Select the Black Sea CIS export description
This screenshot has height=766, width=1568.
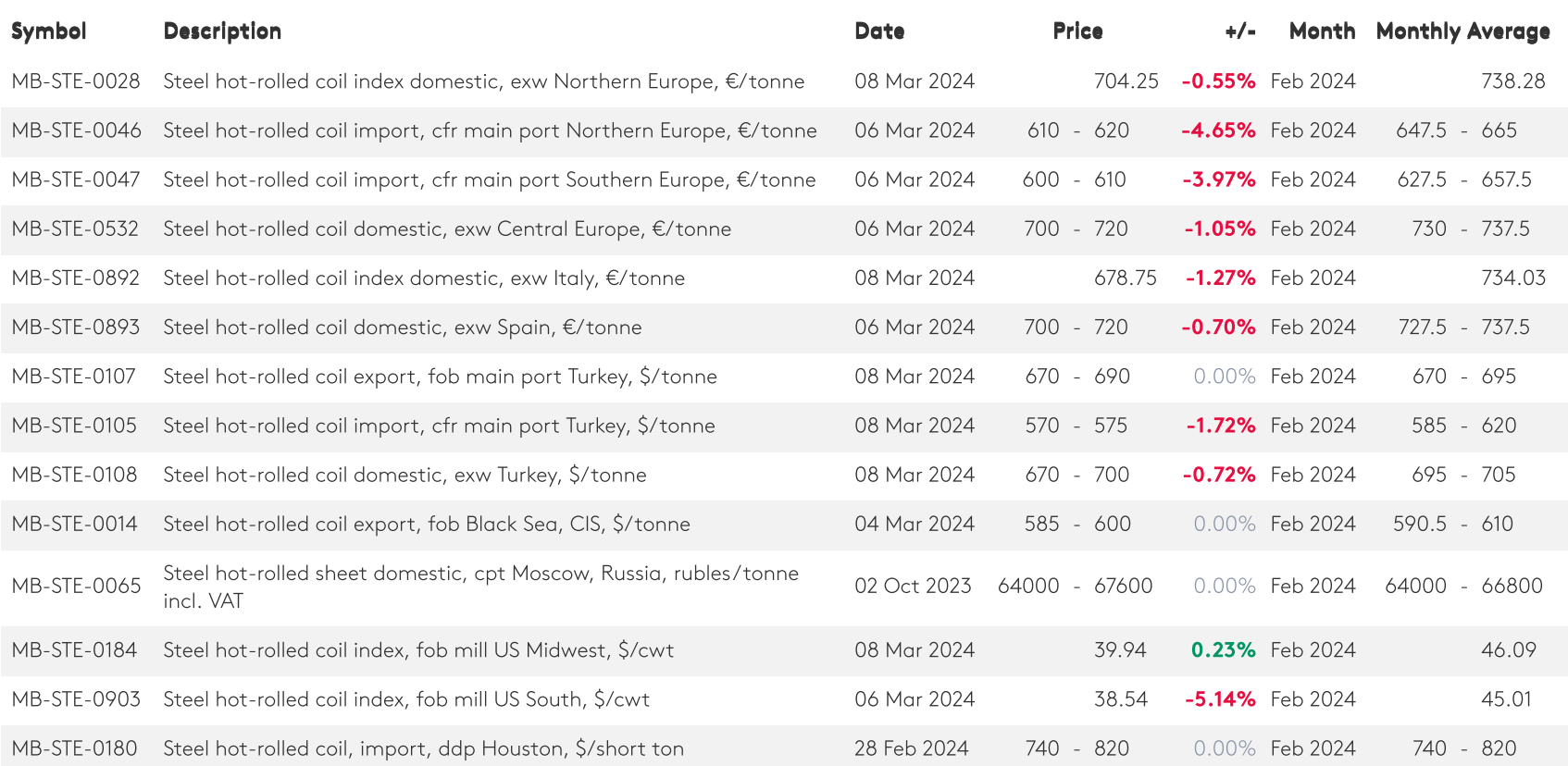pos(427,525)
